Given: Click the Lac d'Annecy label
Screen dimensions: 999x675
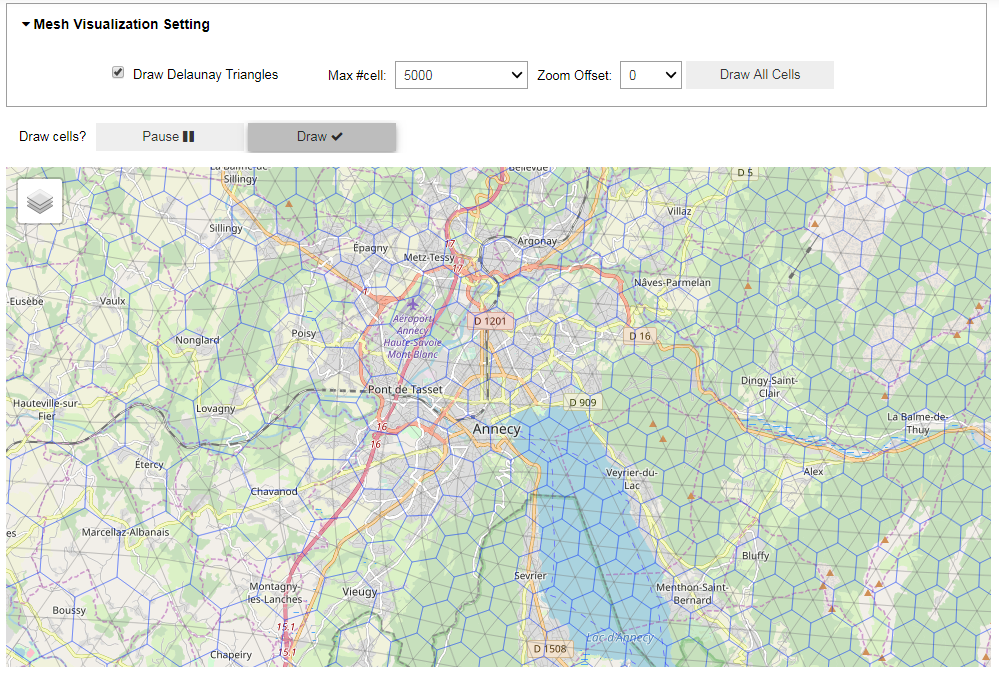Looking at the screenshot, I should (x=619, y=637).
